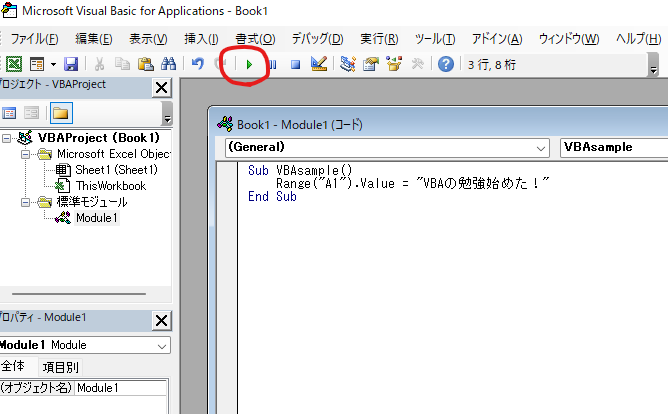Click the Cut scissors icon
This screenshot has height=414, width=668.
pos(99,64)
